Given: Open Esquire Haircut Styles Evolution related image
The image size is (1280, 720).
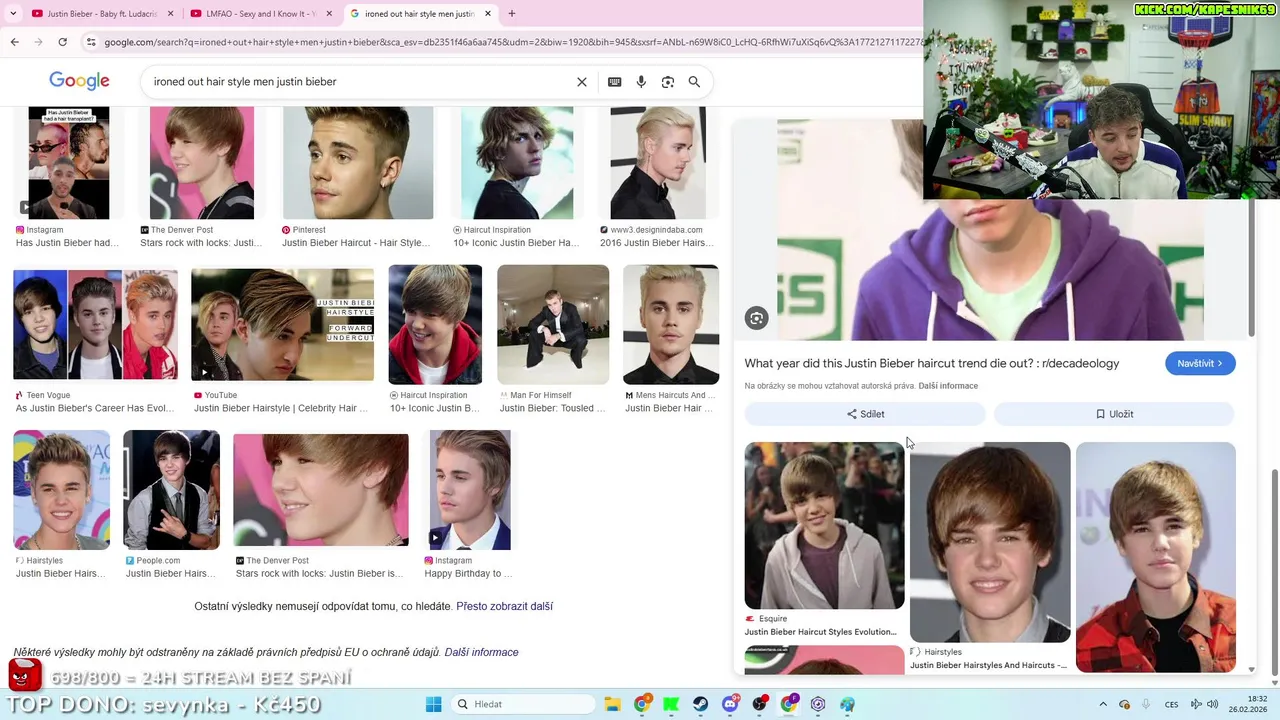Looking at the screenshot, I should [824, 525].
